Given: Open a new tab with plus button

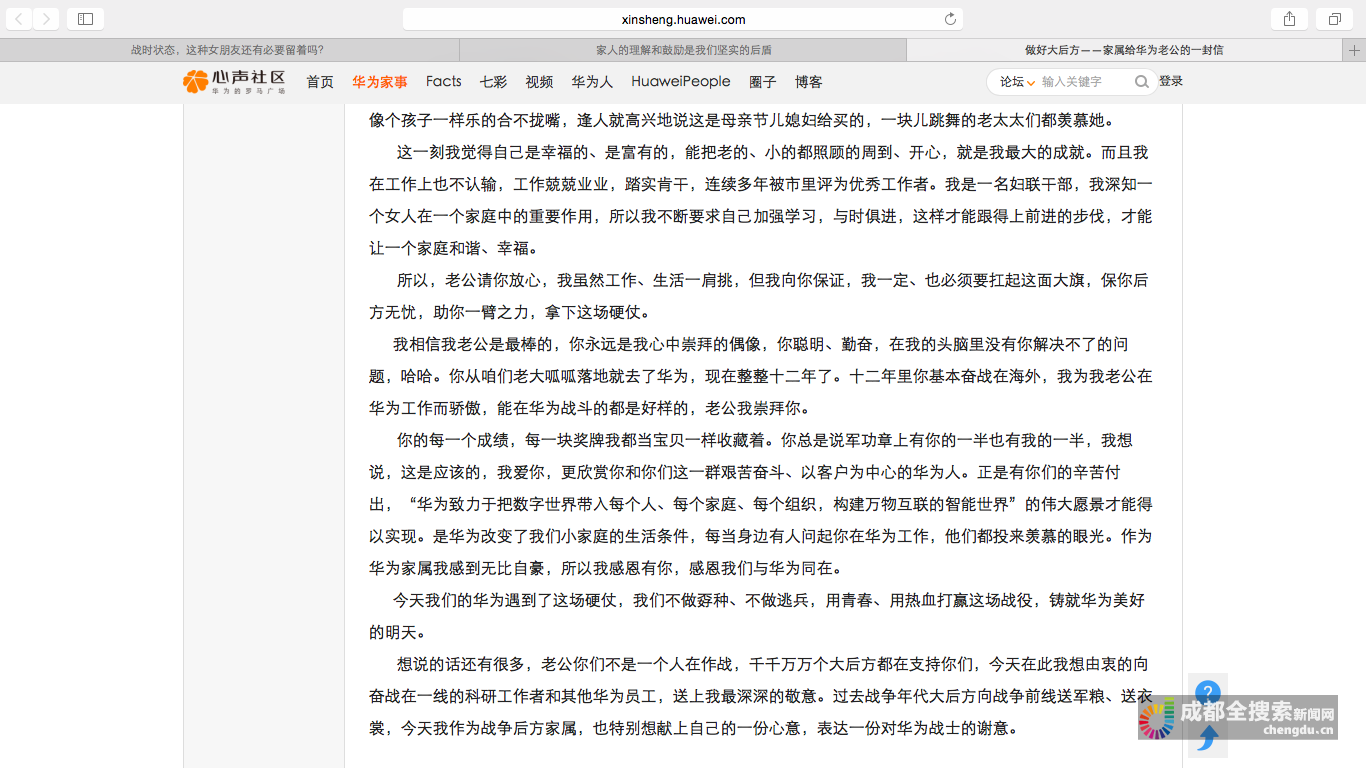Looking at the screenshot, I should 1354,50.
